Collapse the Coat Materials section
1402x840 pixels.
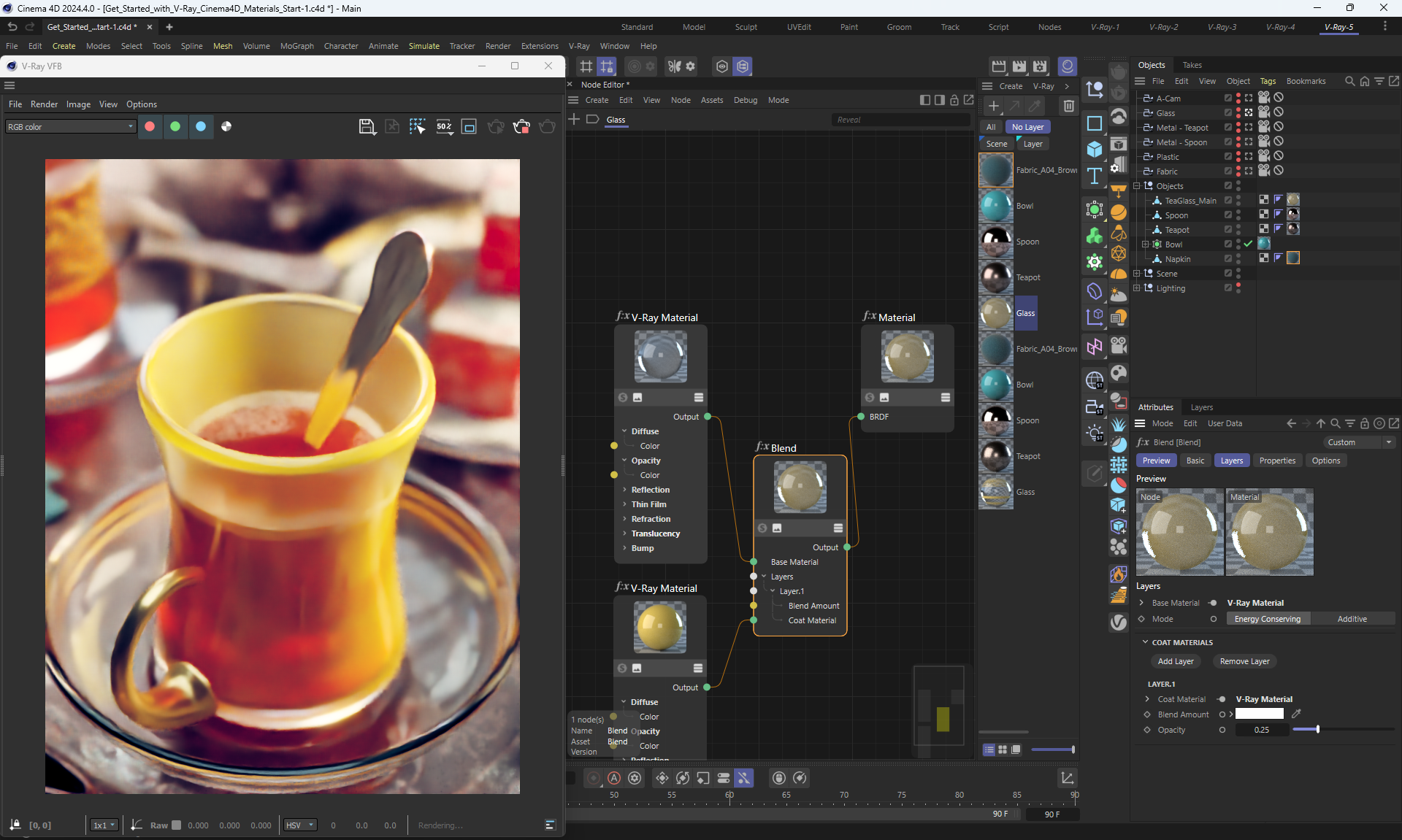point(1145,642)
